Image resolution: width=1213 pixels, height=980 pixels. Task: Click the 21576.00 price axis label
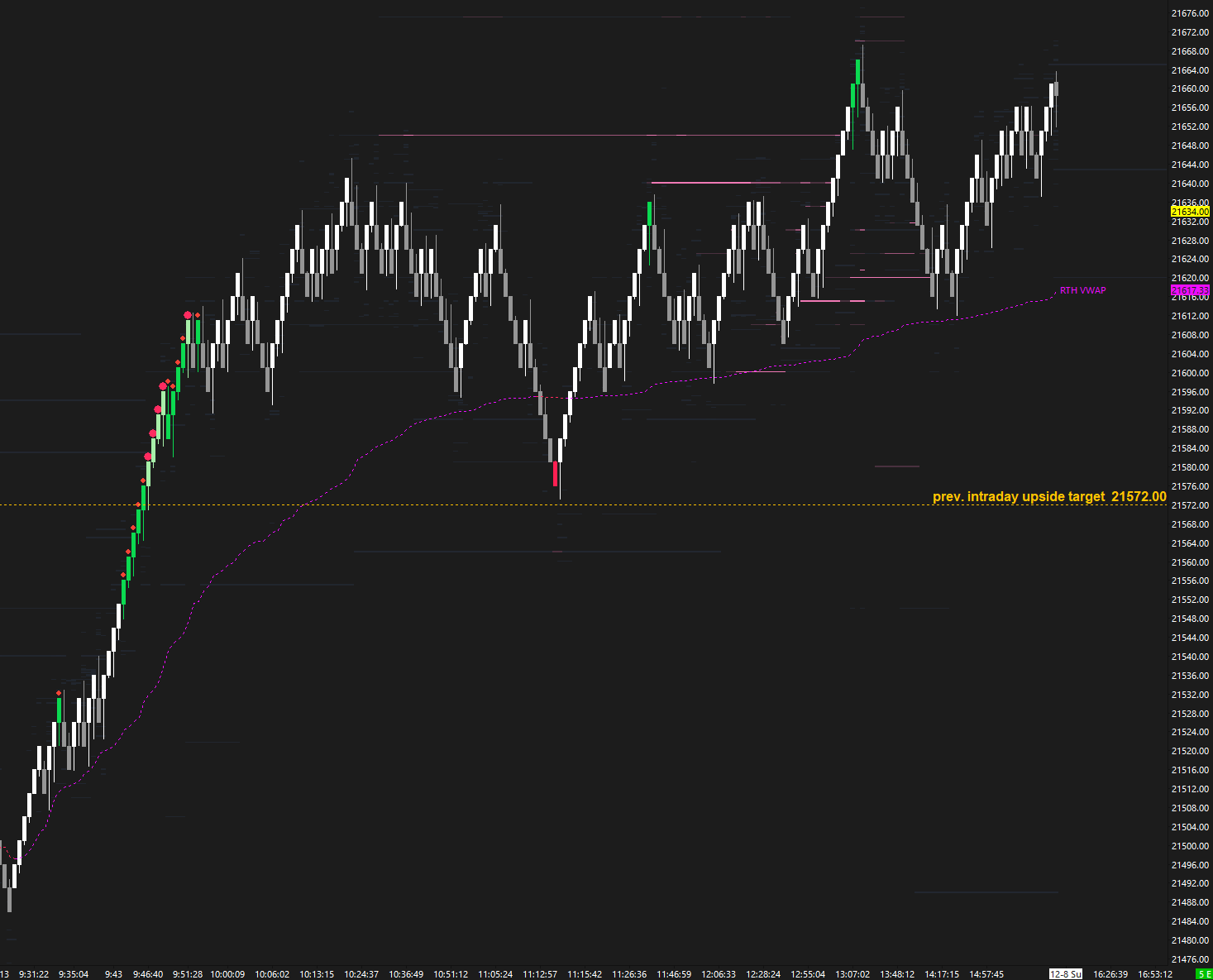[1190, 486]
